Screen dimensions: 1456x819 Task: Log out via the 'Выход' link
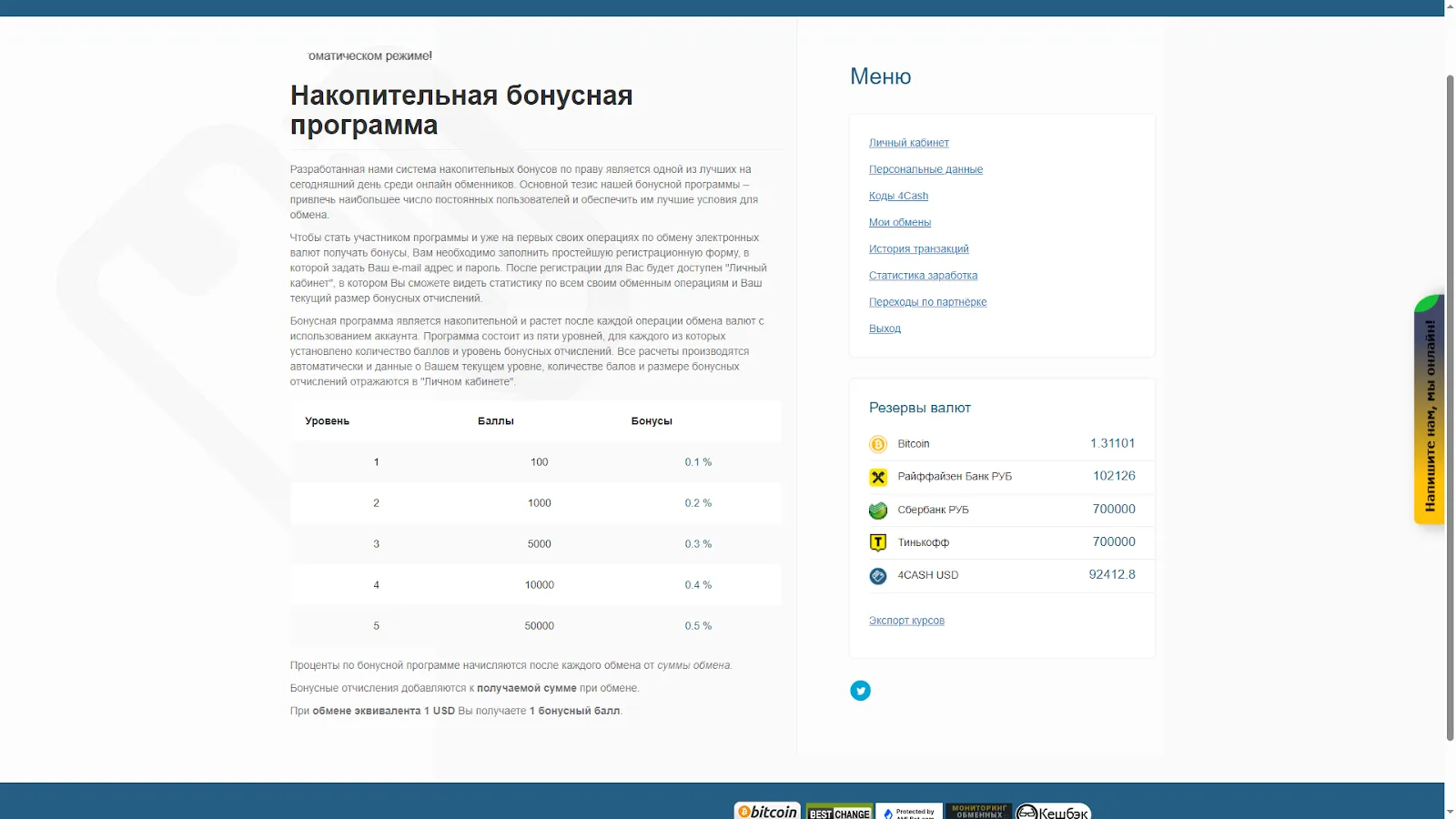(x=885, y=329)
